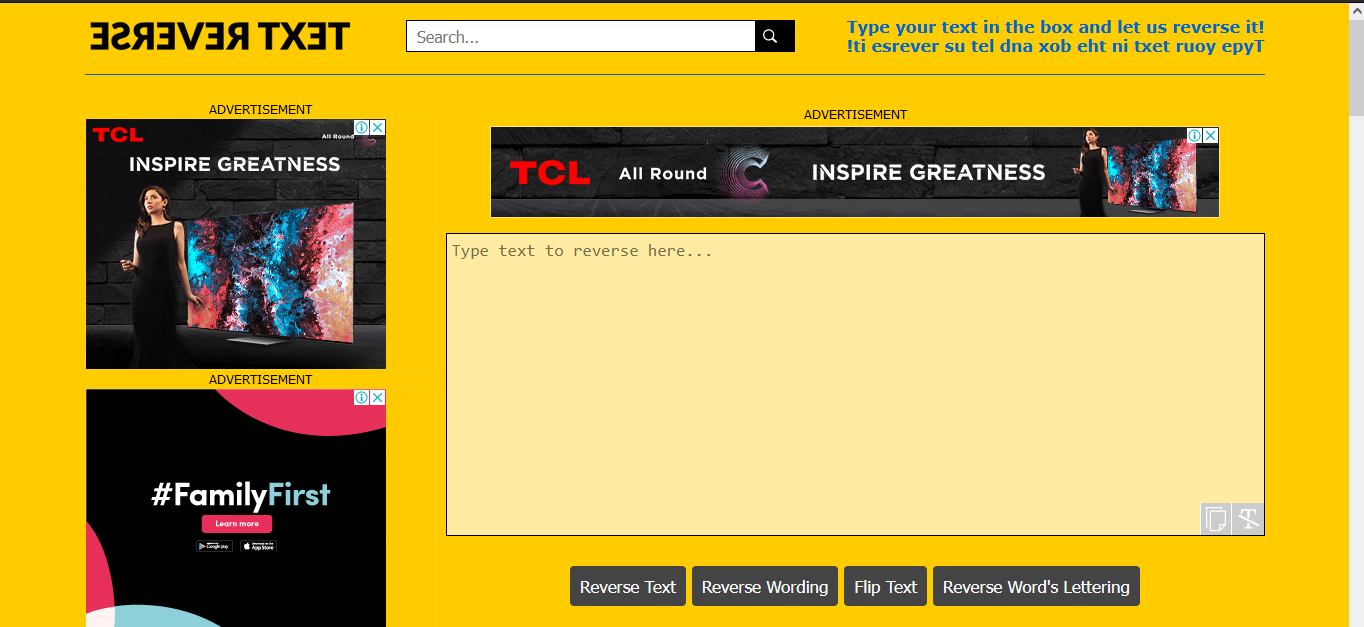This screenshot has height=627, width=1364.
Task: Click Learn more in the FamilyFirst ad
Action: [x=237, y=524]
